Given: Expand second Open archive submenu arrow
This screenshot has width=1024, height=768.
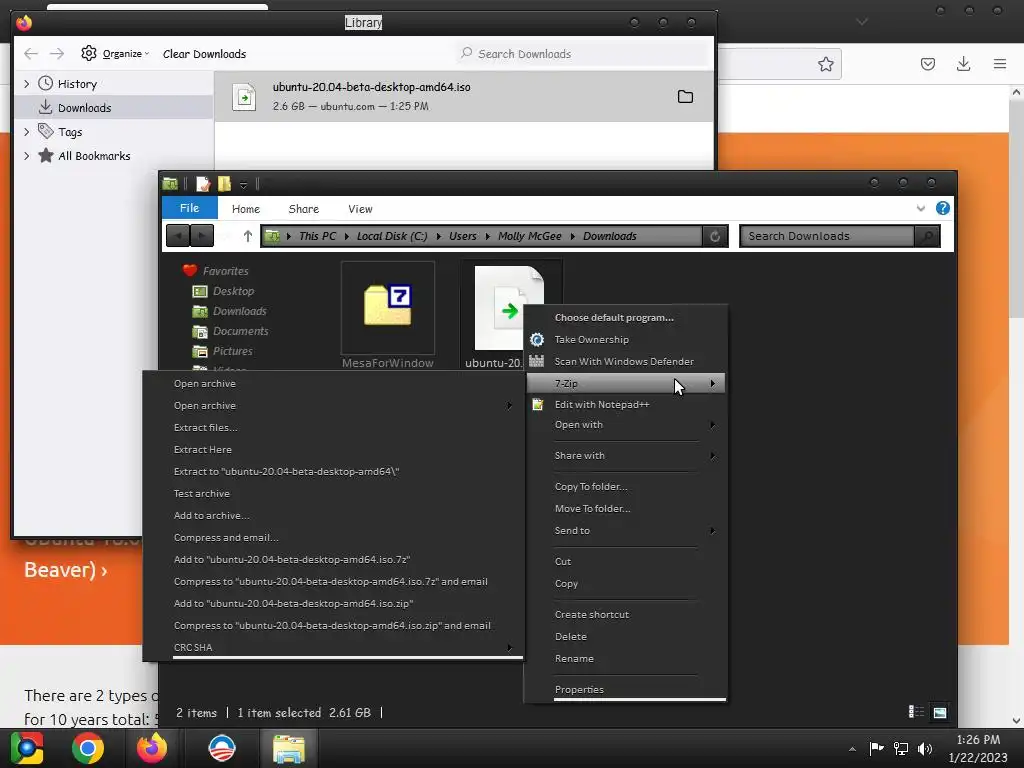Looking at the screenshot, I should click(509, 406).
